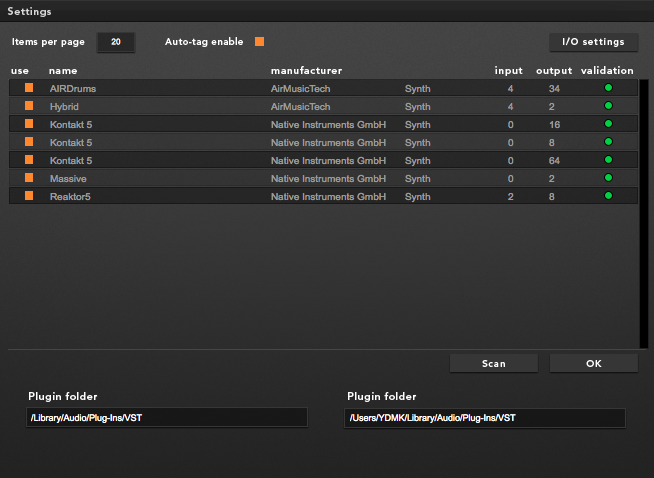This screenshot has width=654, height=478.
Task: Click output value 2 in the Hybrid row
Action: point(551,106)
